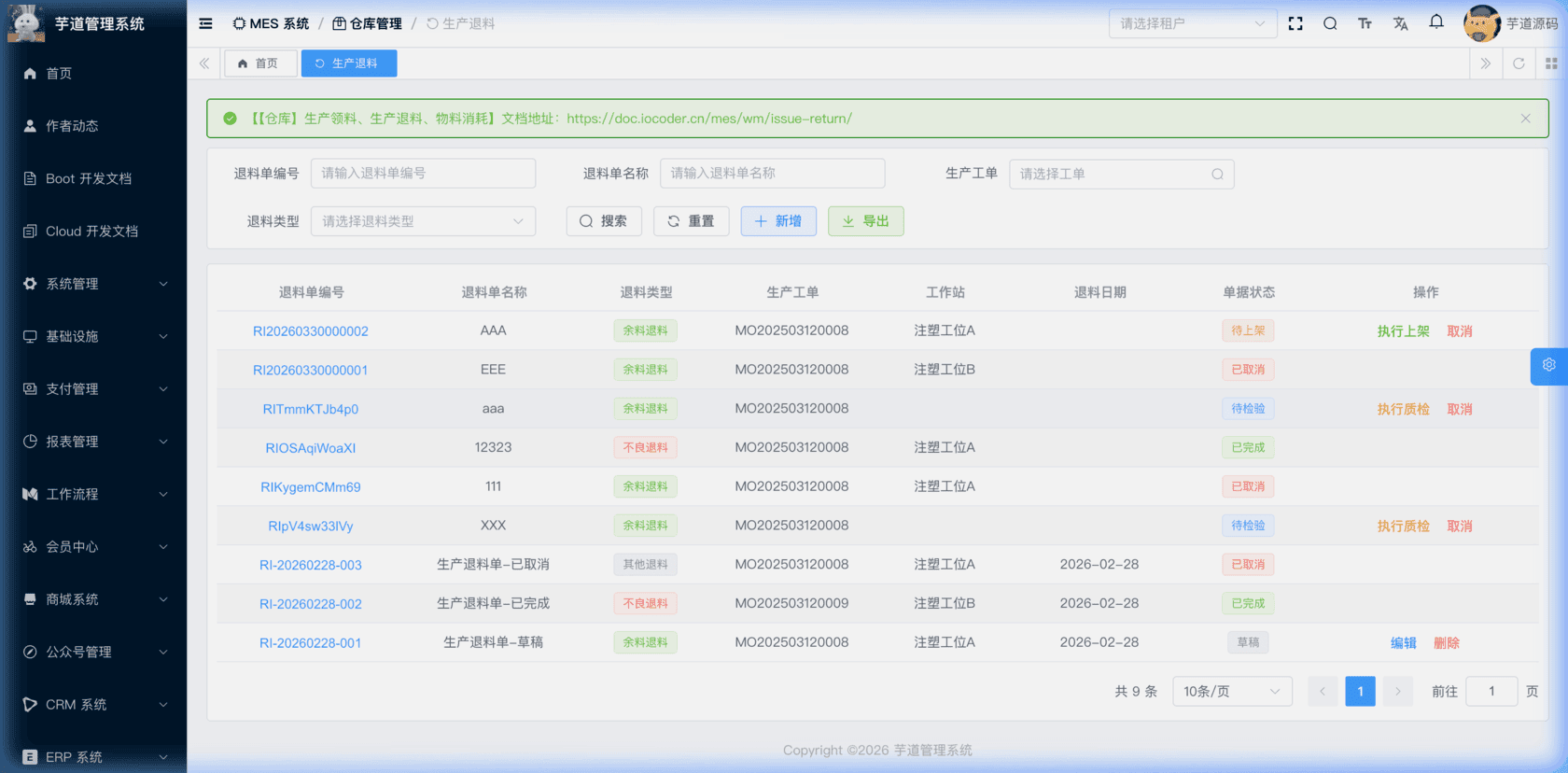Open record RI-20260228-003

[x=311, y=565]
